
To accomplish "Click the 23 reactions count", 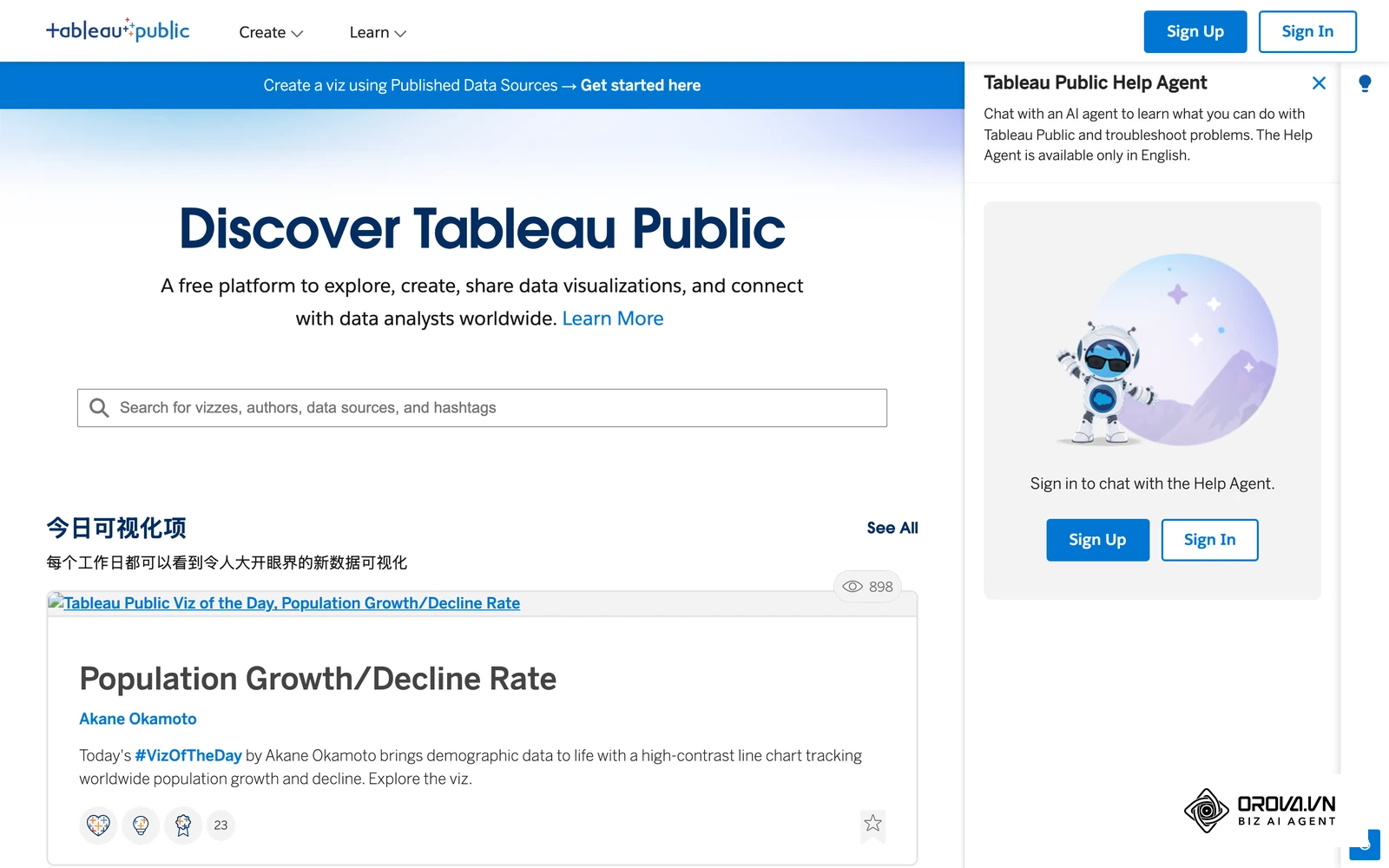I will pos(221,825).
